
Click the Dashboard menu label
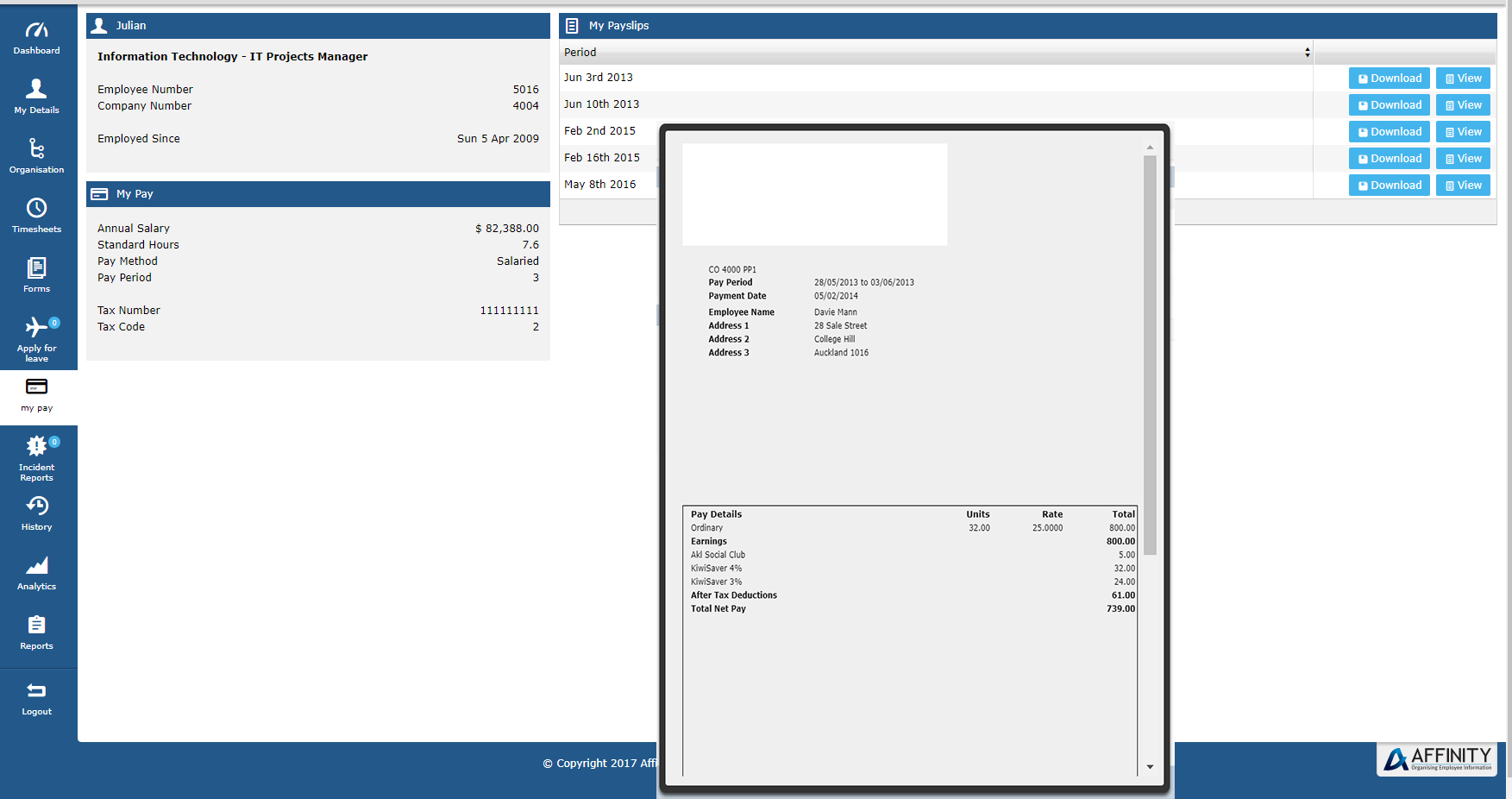pos(36,51)
